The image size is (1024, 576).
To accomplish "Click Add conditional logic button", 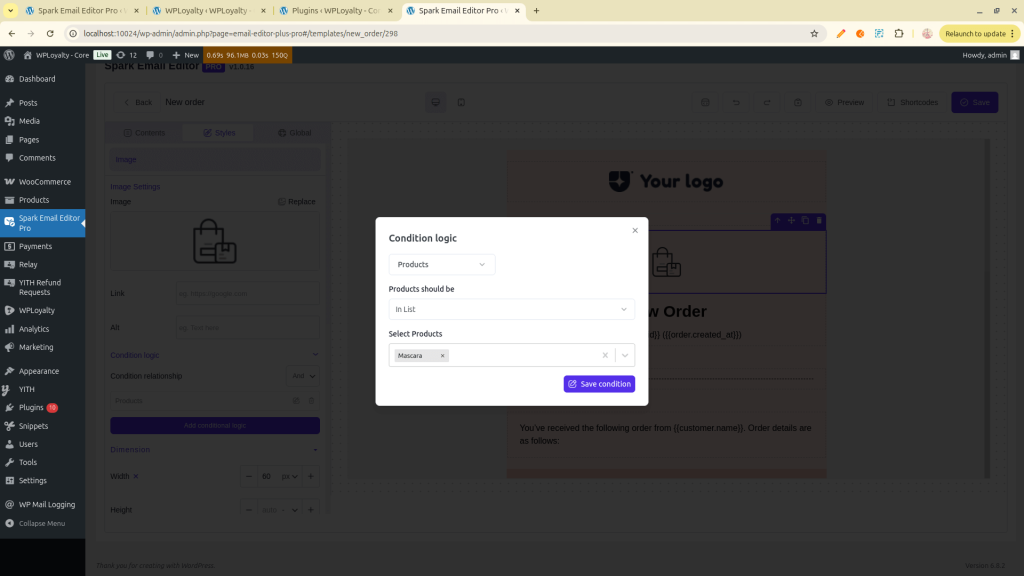I will [x=215, y=426].
